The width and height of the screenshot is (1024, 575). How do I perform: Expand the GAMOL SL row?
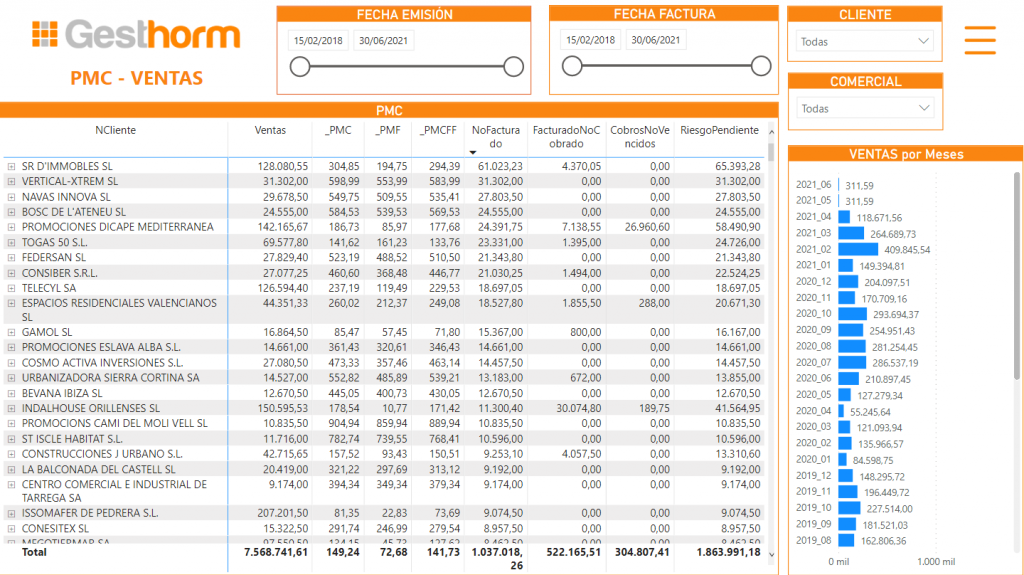pyautogui.click(x=11, y=332)
